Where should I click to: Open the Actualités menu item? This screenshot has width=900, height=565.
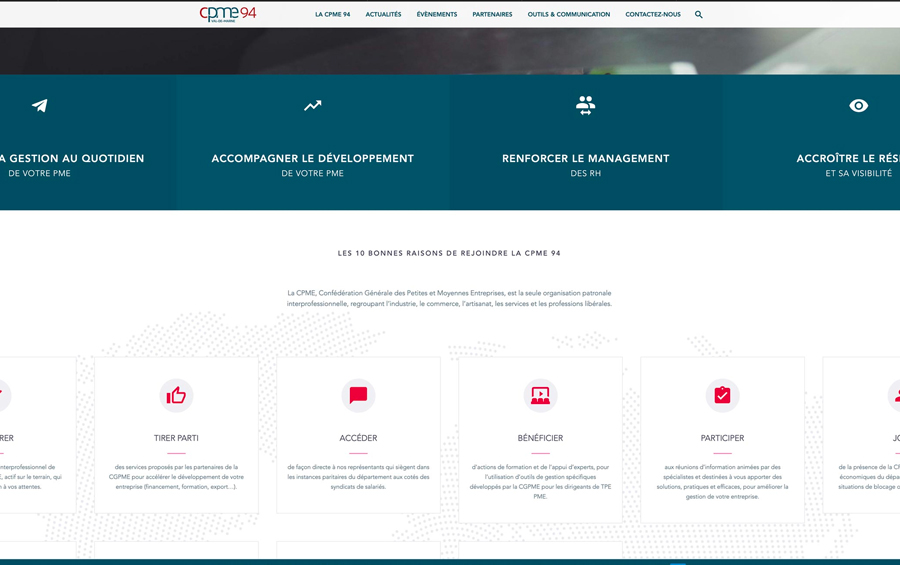tap(383, 14)
